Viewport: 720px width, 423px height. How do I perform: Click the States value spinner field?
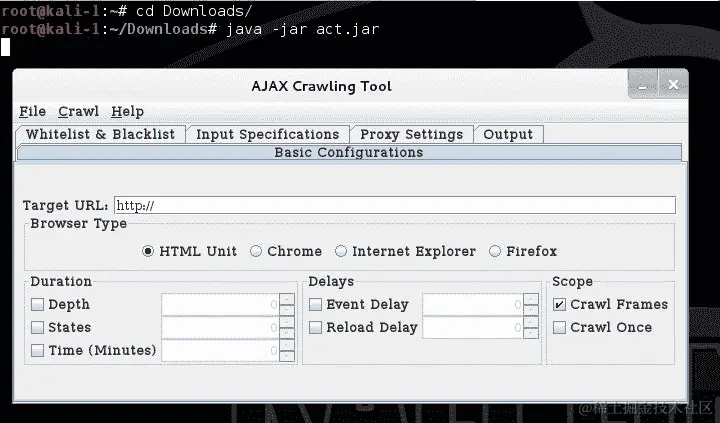click(220, 327)
